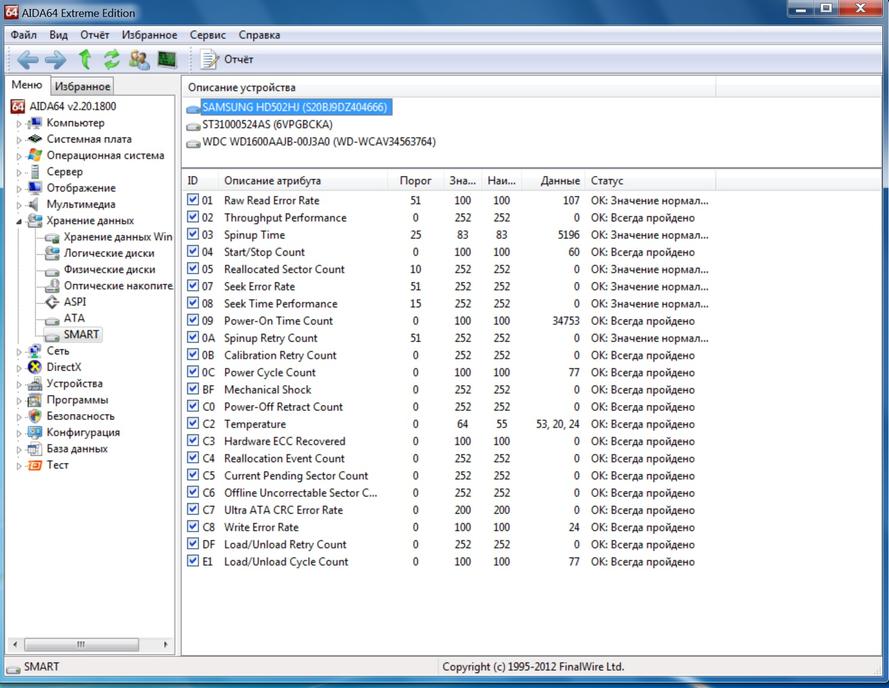The image size is (889, 688).
Task: Expand the Отображение tree node
Action: [19, 189]
